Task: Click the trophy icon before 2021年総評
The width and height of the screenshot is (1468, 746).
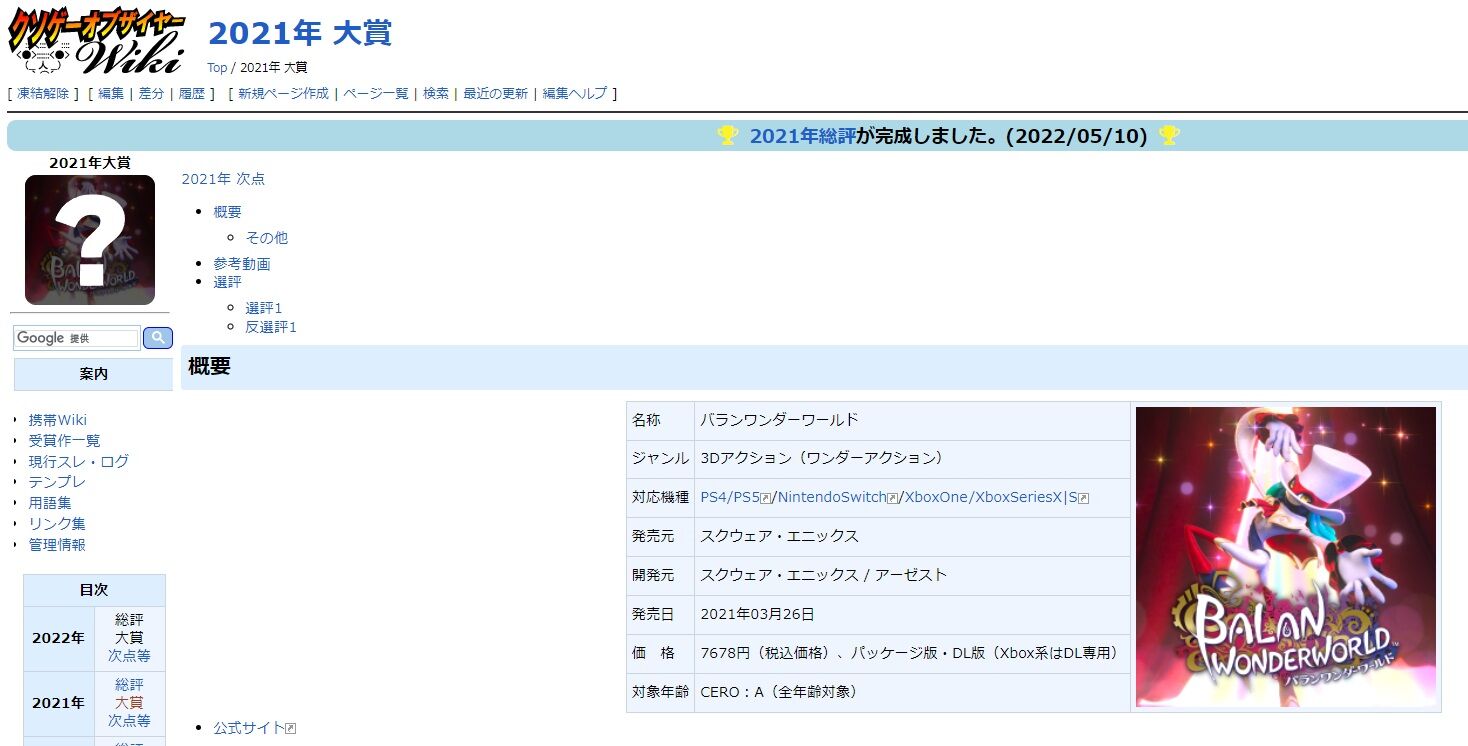Action: click(x=728, y=135)
